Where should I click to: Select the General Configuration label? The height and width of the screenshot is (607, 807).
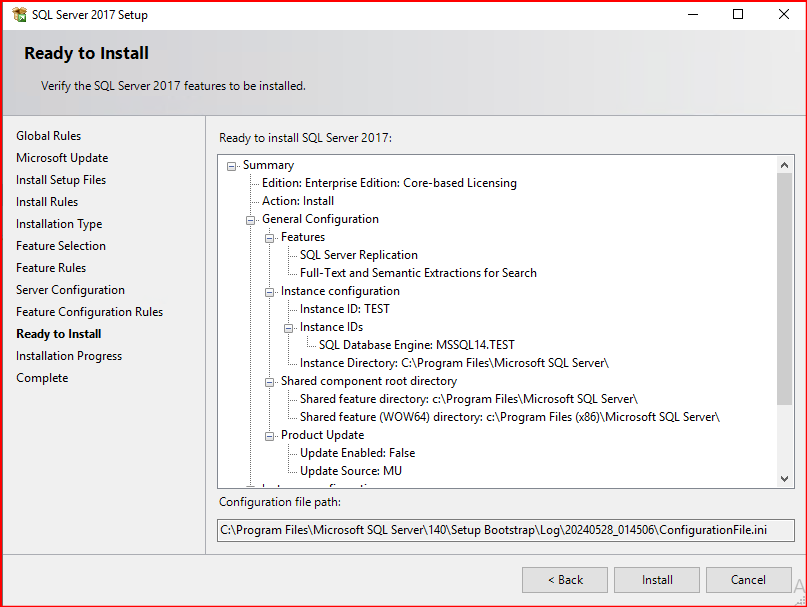pyautogui.click(x=320, y=219)
